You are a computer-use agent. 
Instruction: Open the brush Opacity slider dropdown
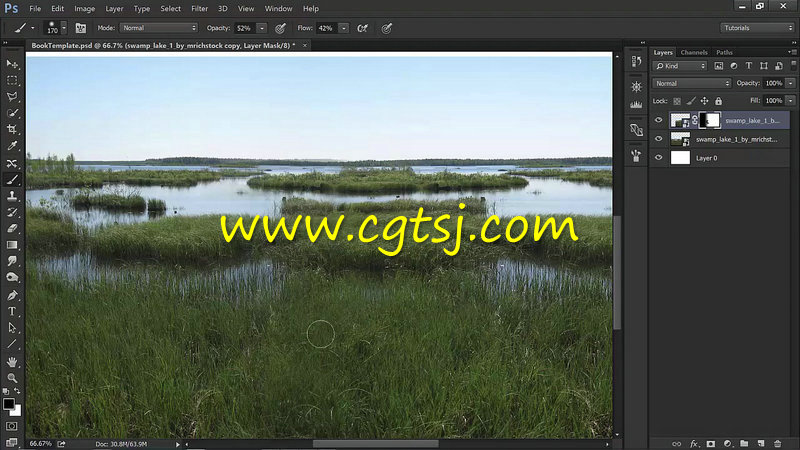point(262,28)
